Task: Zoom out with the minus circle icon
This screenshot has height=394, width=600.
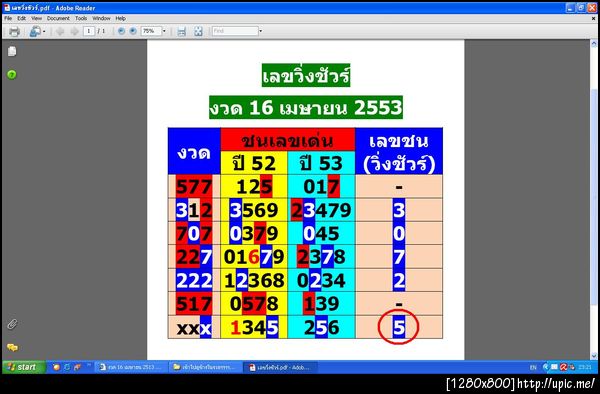Action: (x=121, y=31)
